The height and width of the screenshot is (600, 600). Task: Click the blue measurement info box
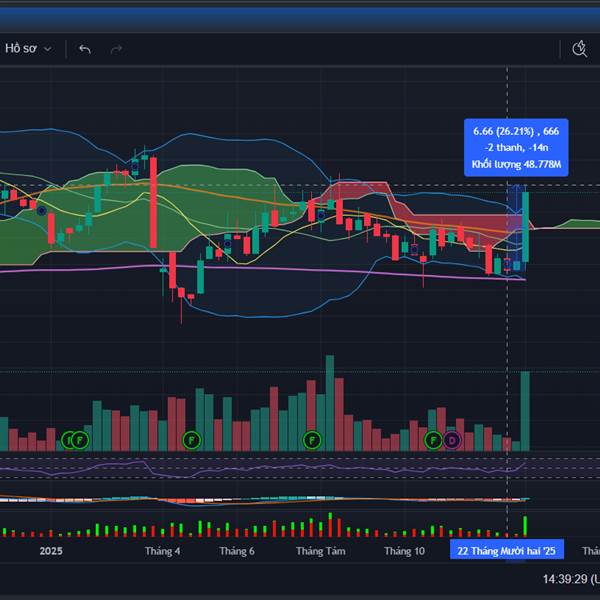516,148
